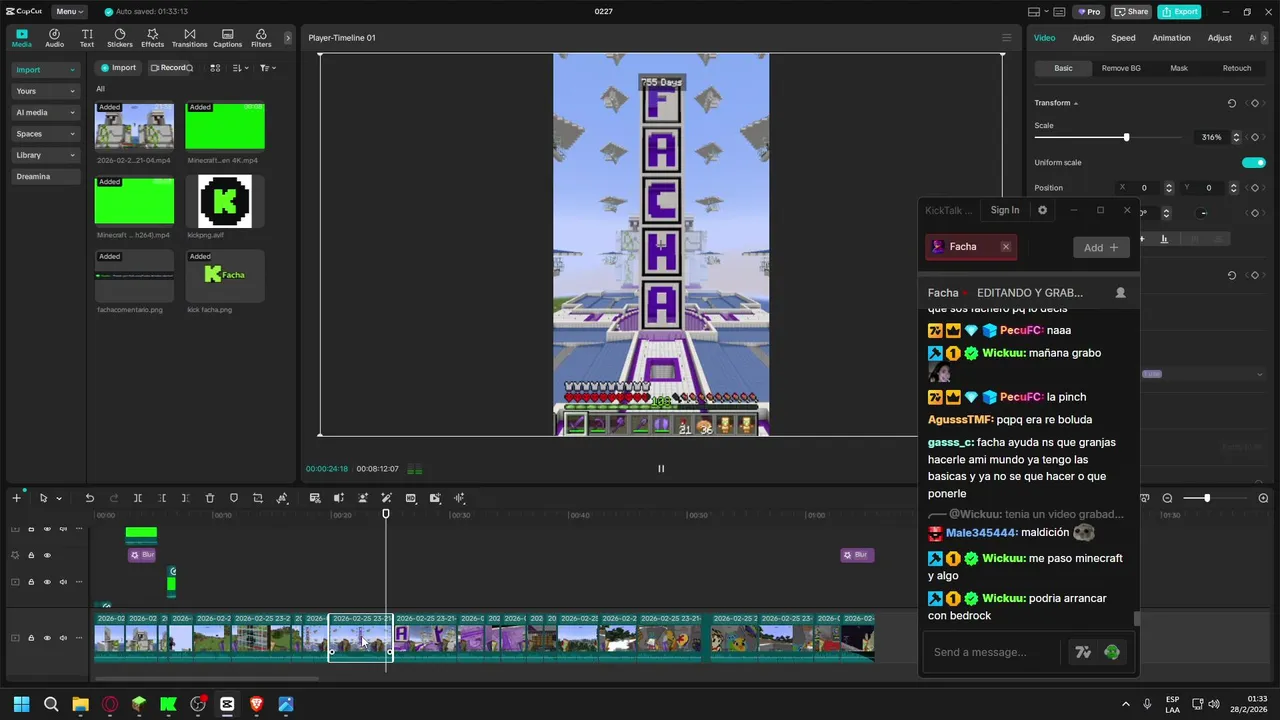Click the Import button in the media panel

coord(118,68)
